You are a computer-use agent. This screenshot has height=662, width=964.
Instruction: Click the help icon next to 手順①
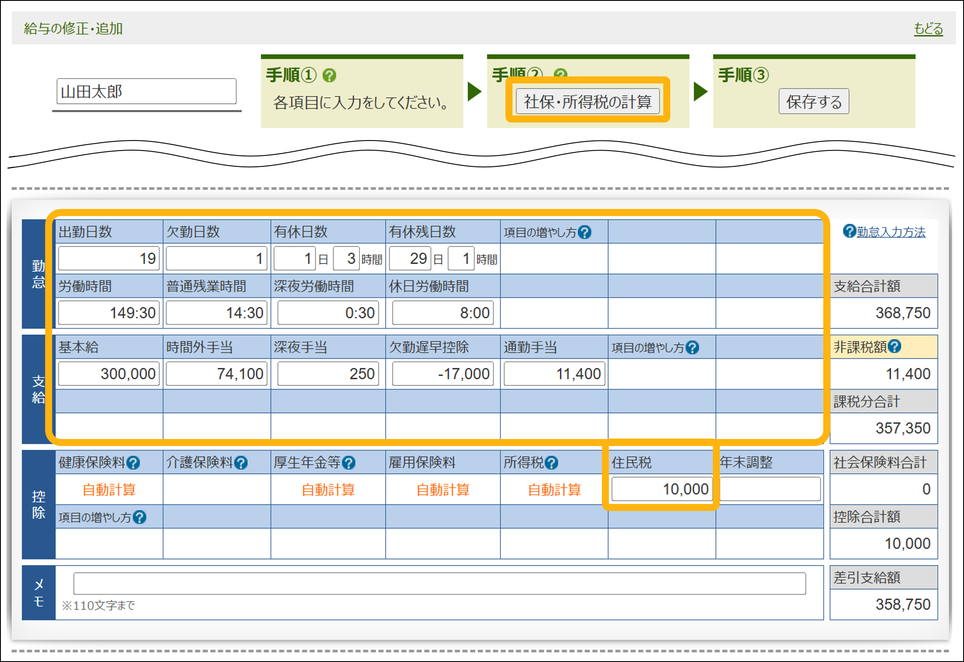[x=330, y=76]
